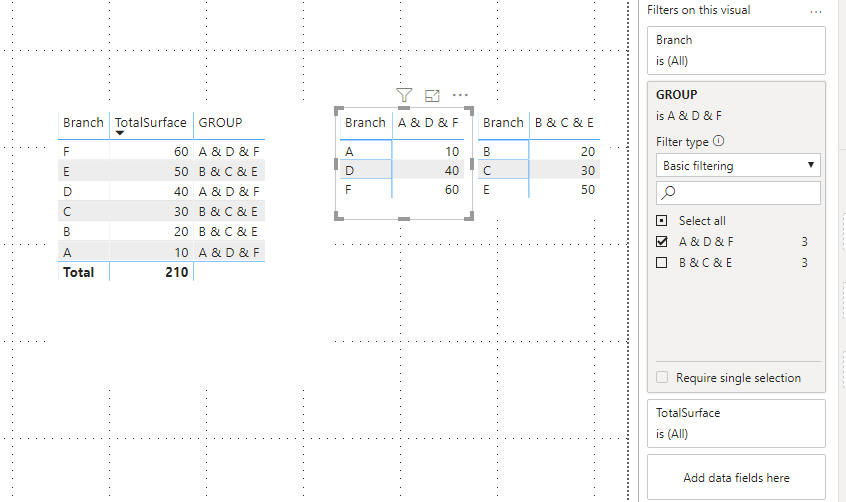
Task: Click the filter search input field
Action: [738, 193]
